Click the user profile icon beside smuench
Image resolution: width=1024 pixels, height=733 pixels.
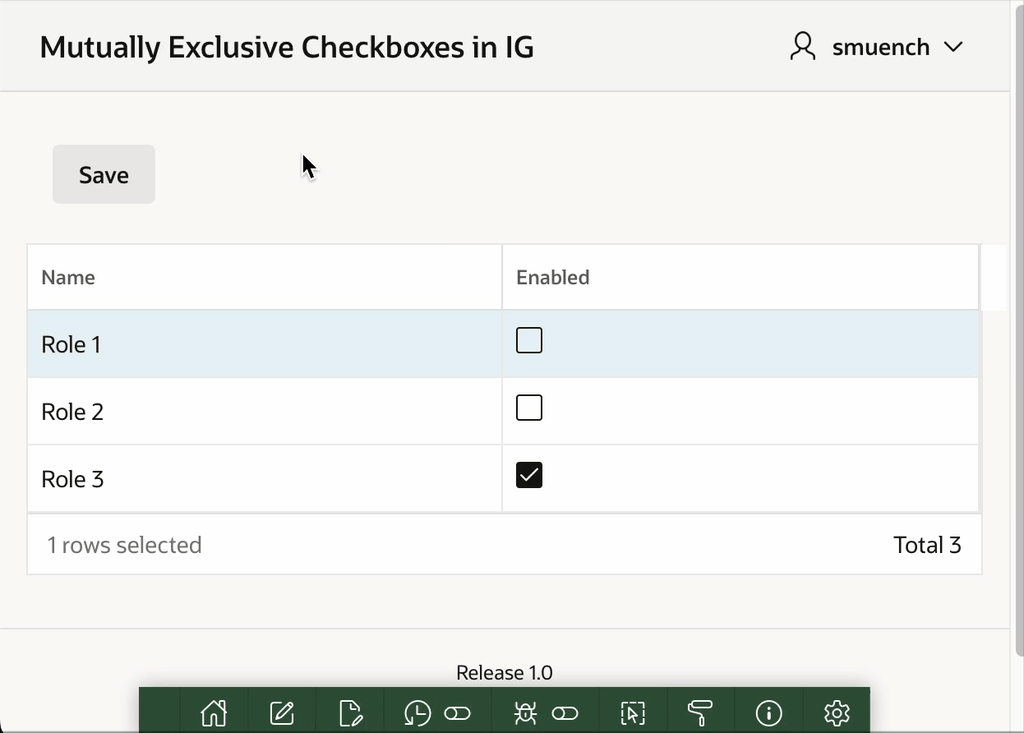(803, 47)
